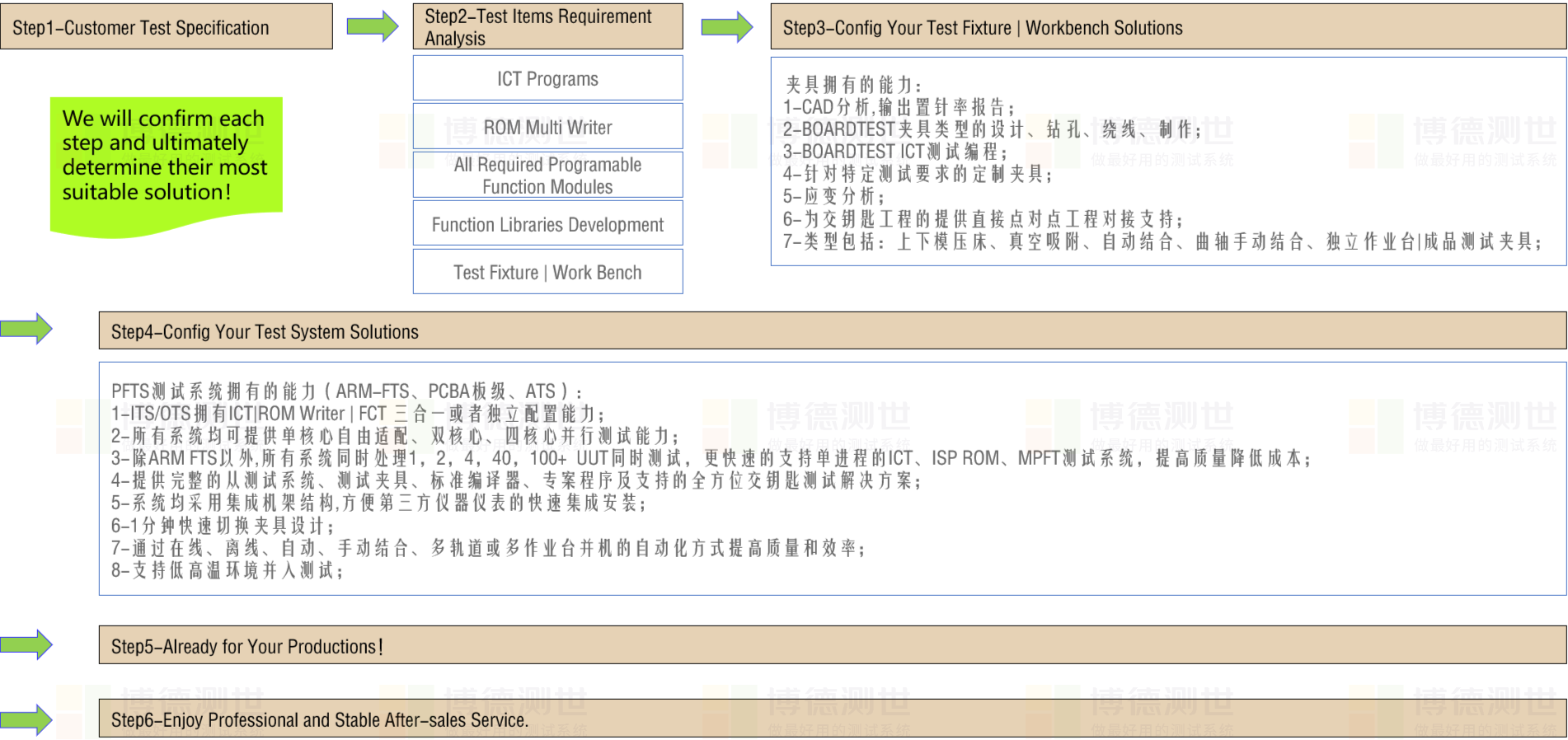Click All Required Programable Function Modules box
The width and height of the screenshot is (1568, 740).
point(547,176)
